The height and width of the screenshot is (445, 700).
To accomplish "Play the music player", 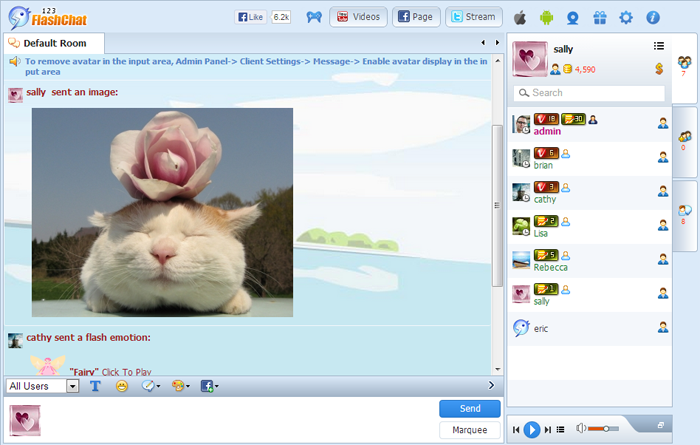I will pyautogui.click(x=532, y=429).
